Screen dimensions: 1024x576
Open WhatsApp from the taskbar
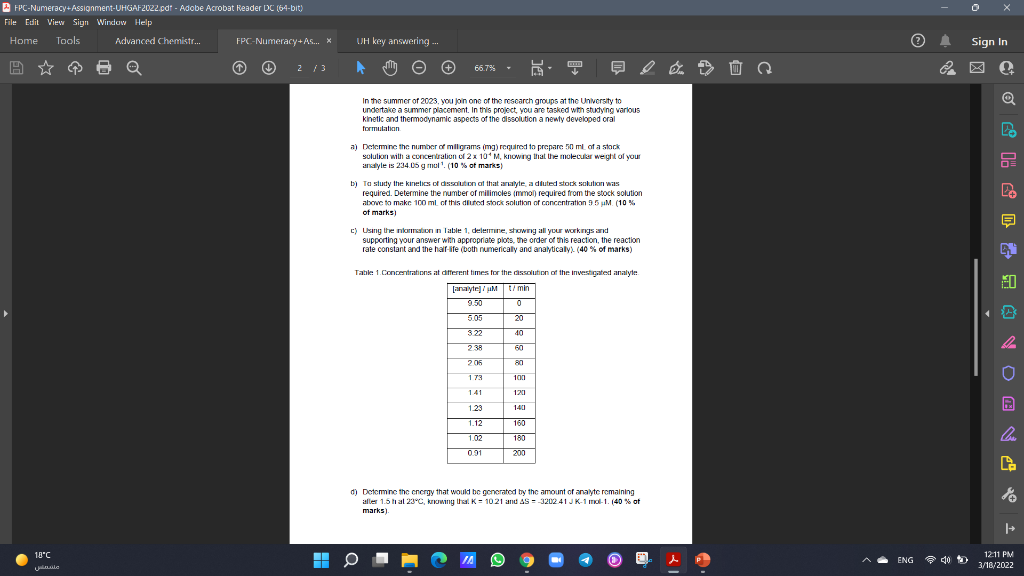(x=498, y=560)
